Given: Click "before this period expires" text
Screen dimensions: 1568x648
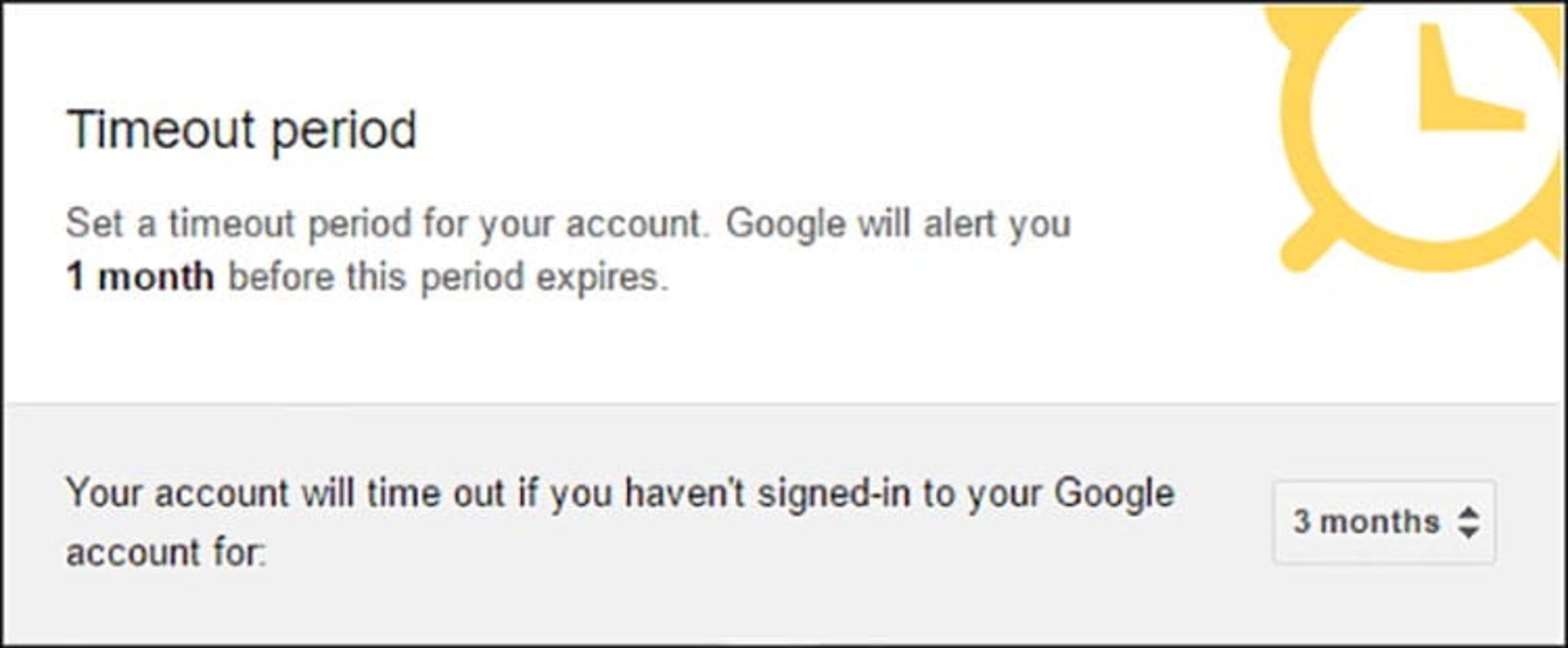Looking at the screenshot, I should (x=448, y=277).
